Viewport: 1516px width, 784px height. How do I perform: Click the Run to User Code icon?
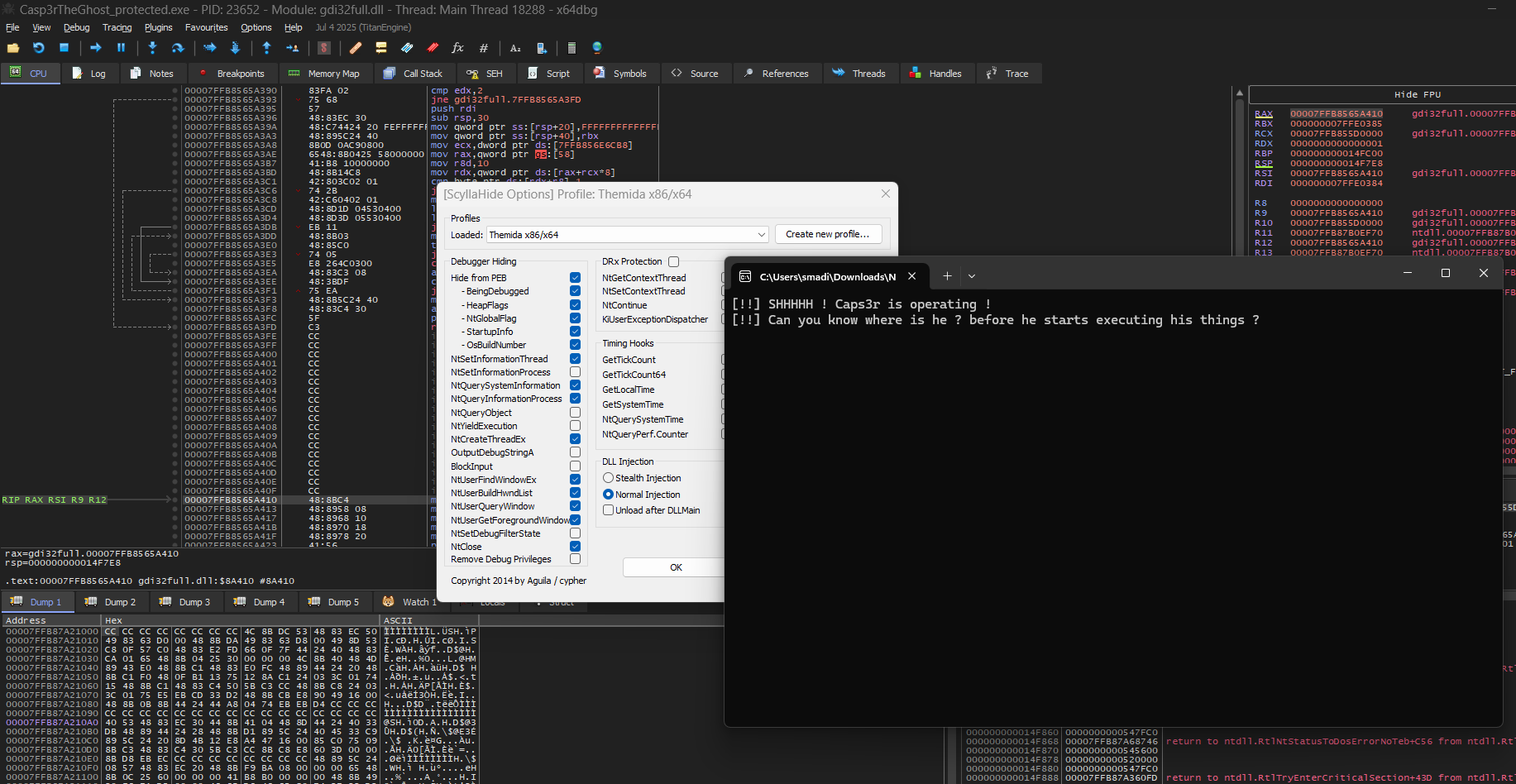292,48
